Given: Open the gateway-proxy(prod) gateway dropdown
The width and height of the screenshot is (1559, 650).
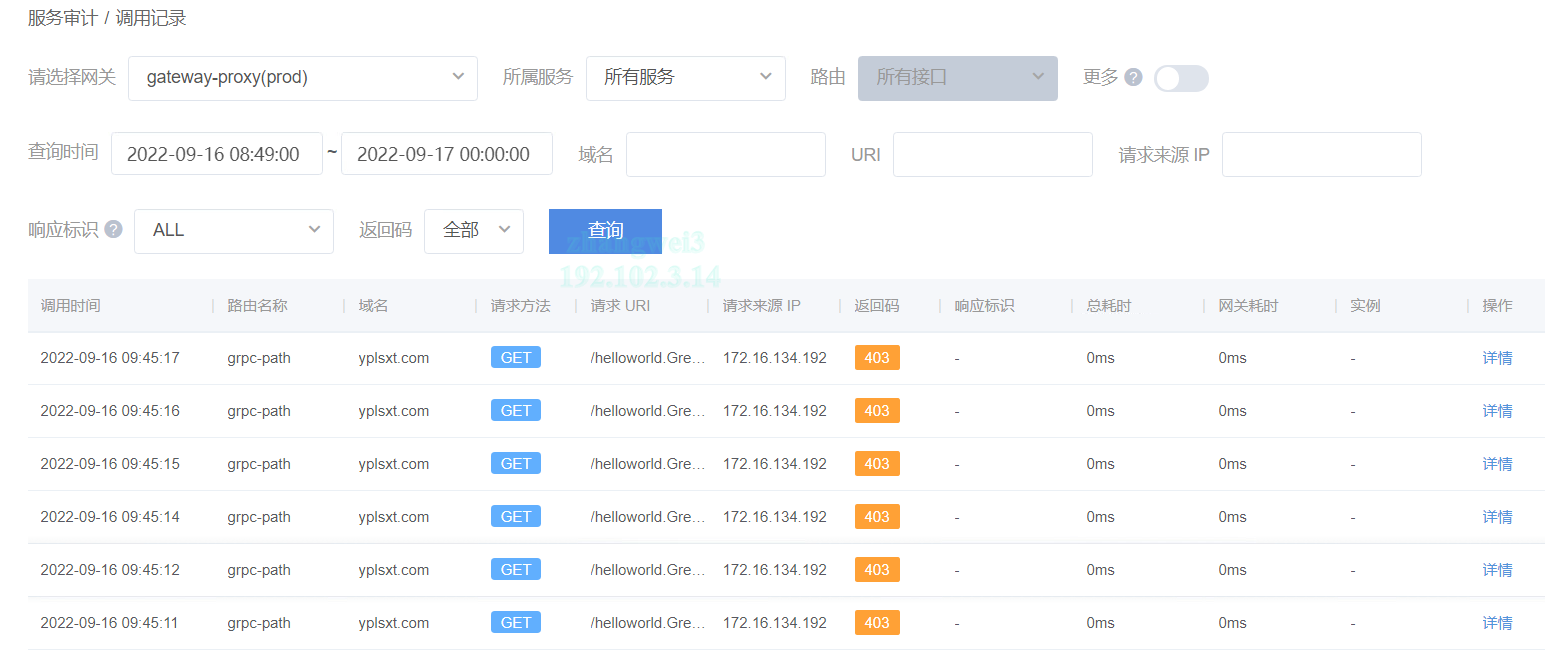Looking at the screenshot, I should [302, 78].
